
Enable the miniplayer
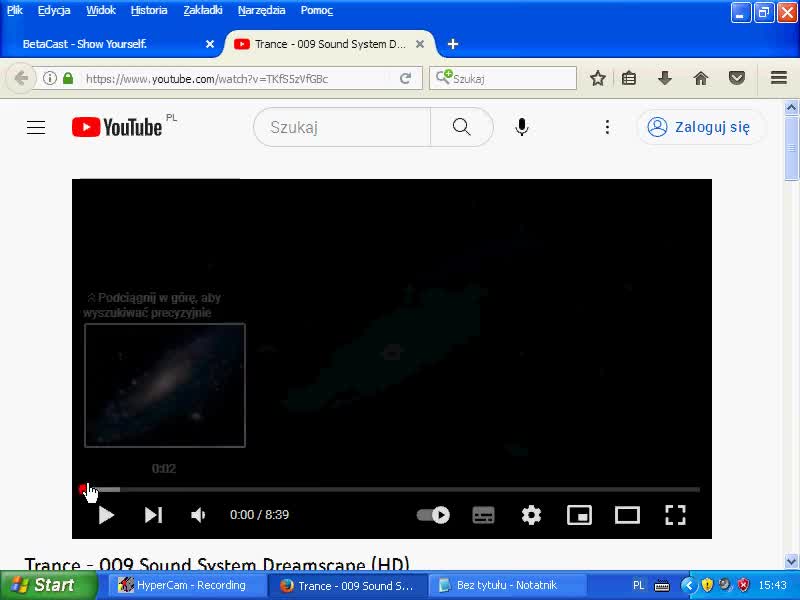(x=580, y=515)
